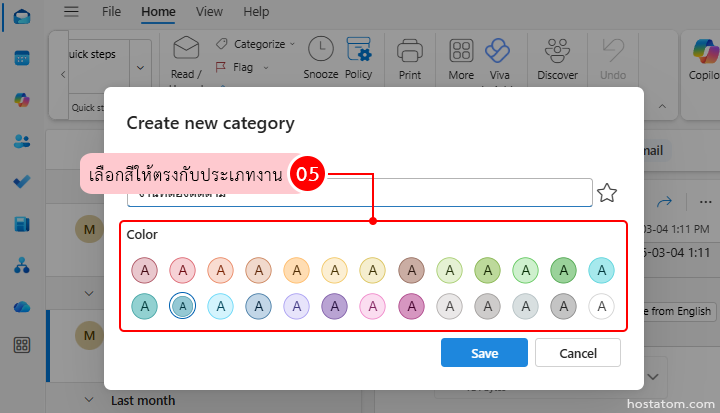Open the More apps grid in sidebar
The width and height of the screenshot is (720, 413).
click(x=22, y=345)
